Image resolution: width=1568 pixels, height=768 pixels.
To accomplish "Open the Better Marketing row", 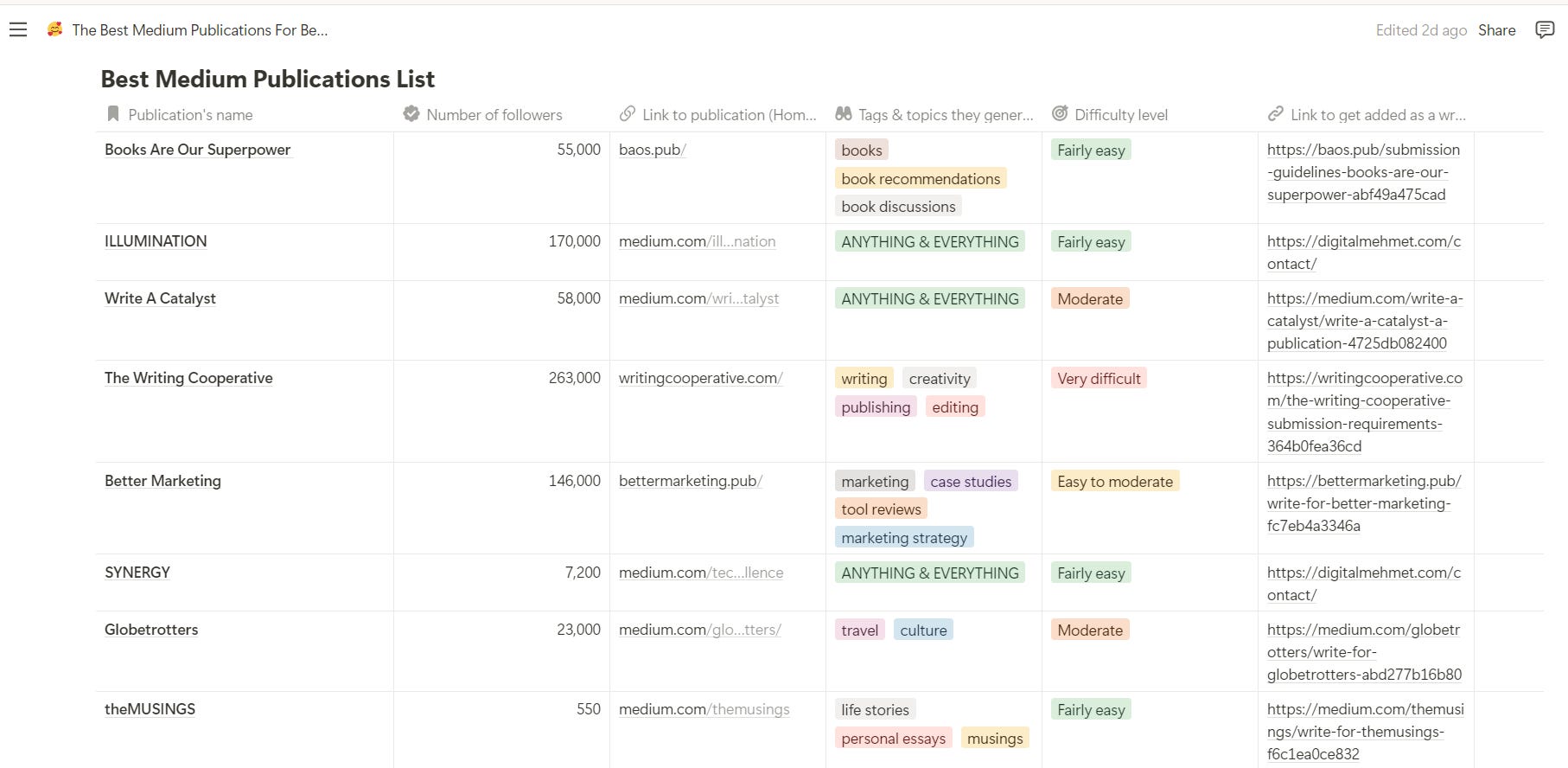I will [163, 481].
